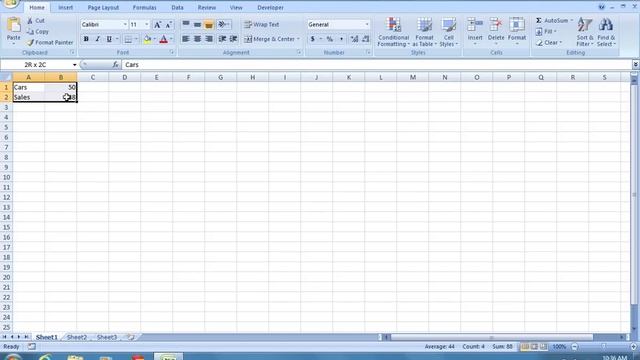
Task: Apply Accounting dollar number format
Action: [312, 39]
